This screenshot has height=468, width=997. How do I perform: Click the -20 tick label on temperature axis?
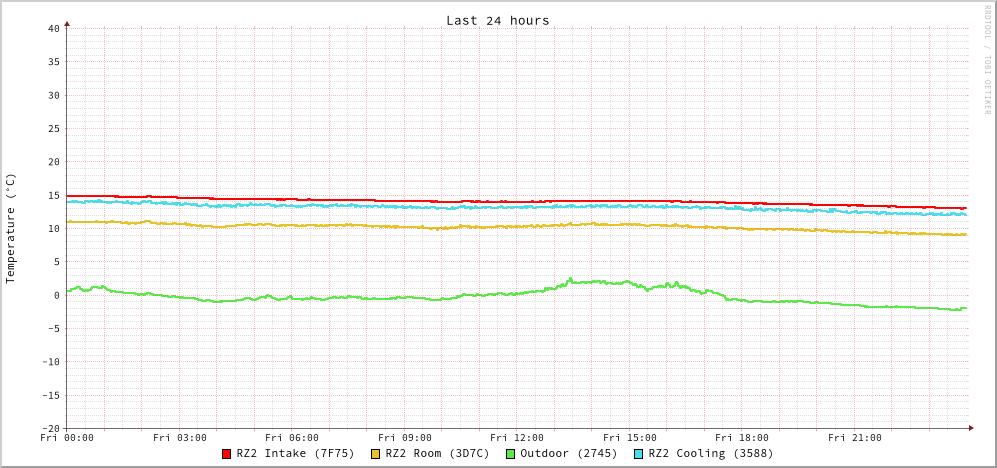(50, 428)
